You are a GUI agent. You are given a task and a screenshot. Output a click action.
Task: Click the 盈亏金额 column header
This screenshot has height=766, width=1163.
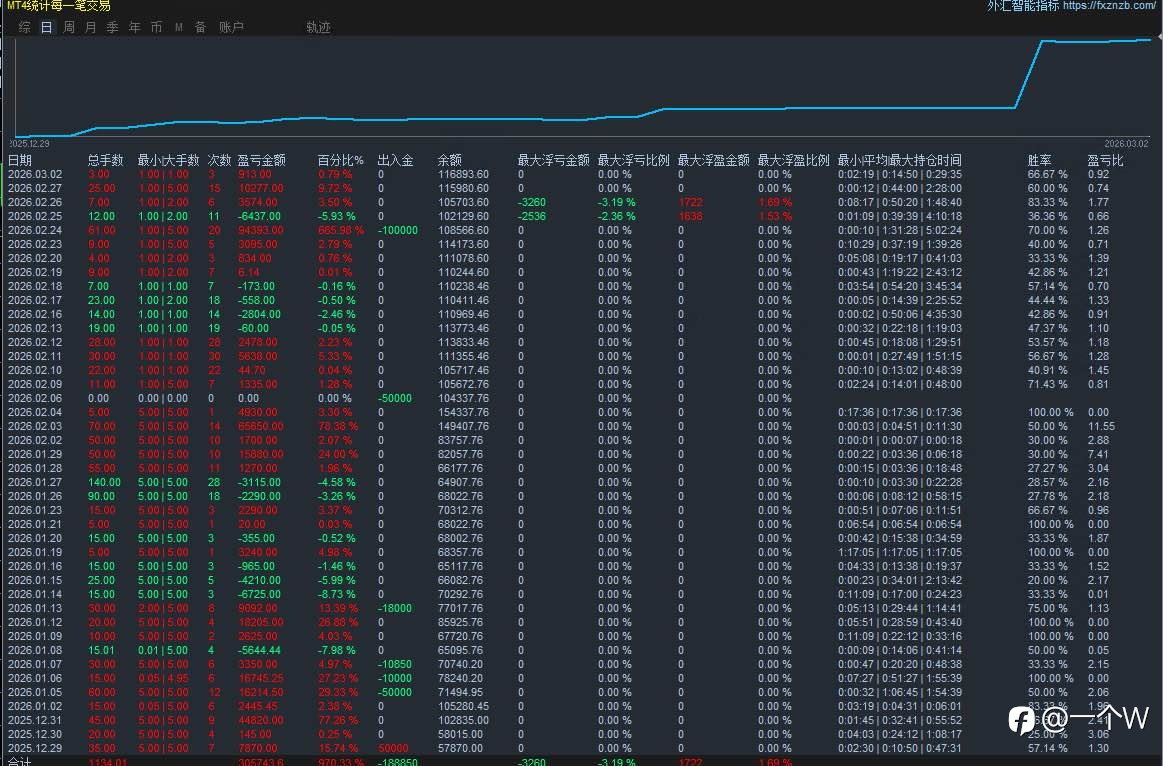(261, 160)
